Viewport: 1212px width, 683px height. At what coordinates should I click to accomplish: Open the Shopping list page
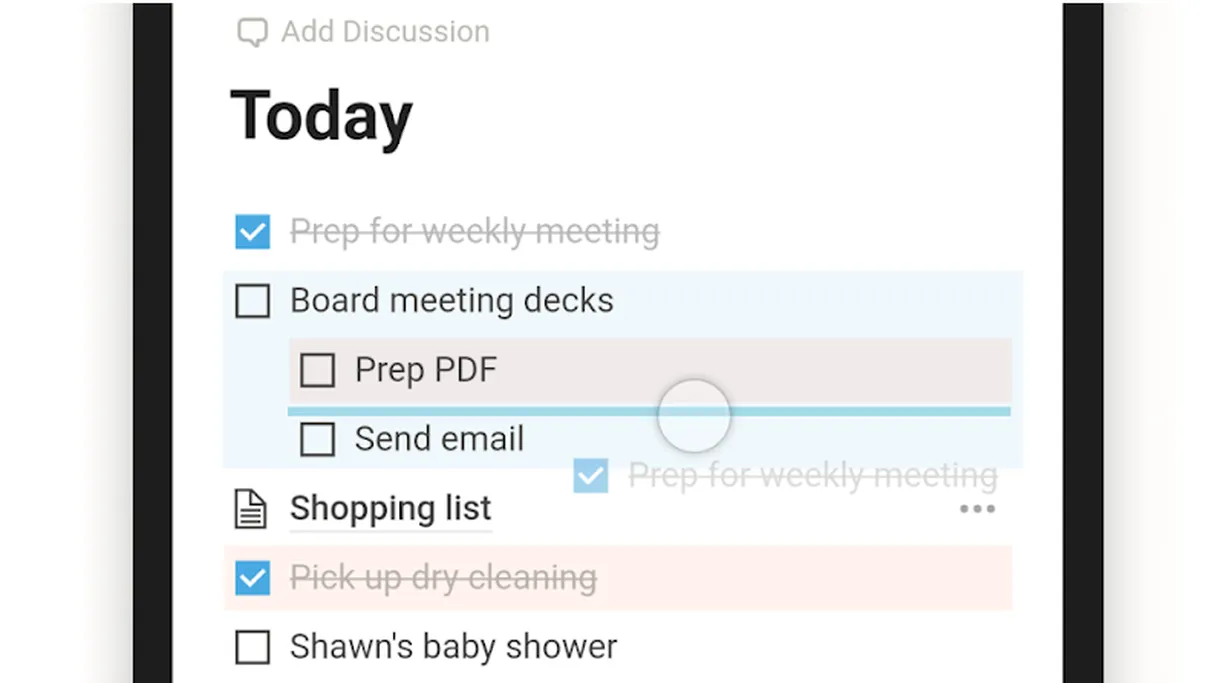(x=390, y=508)
